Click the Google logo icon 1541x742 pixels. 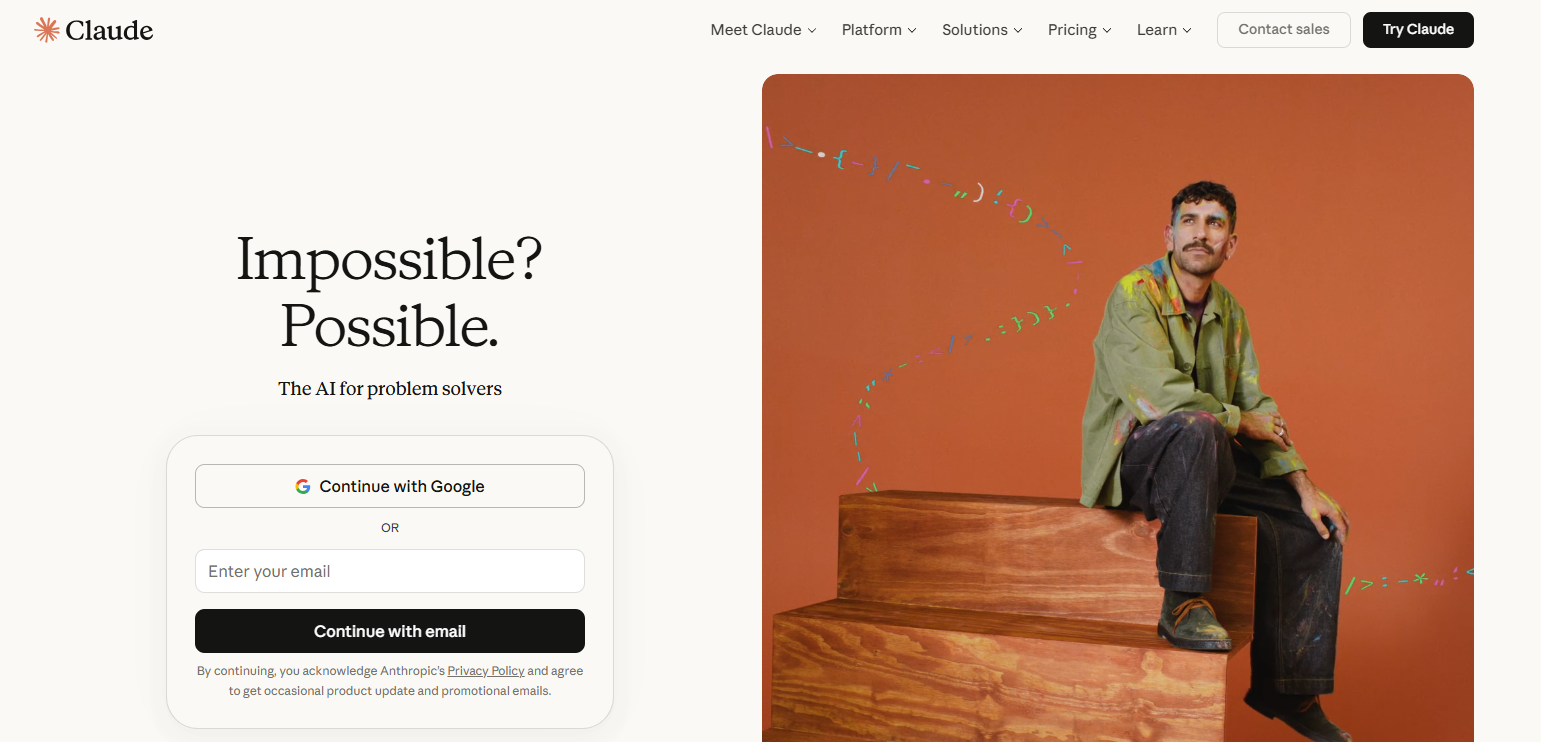point(303,486)
